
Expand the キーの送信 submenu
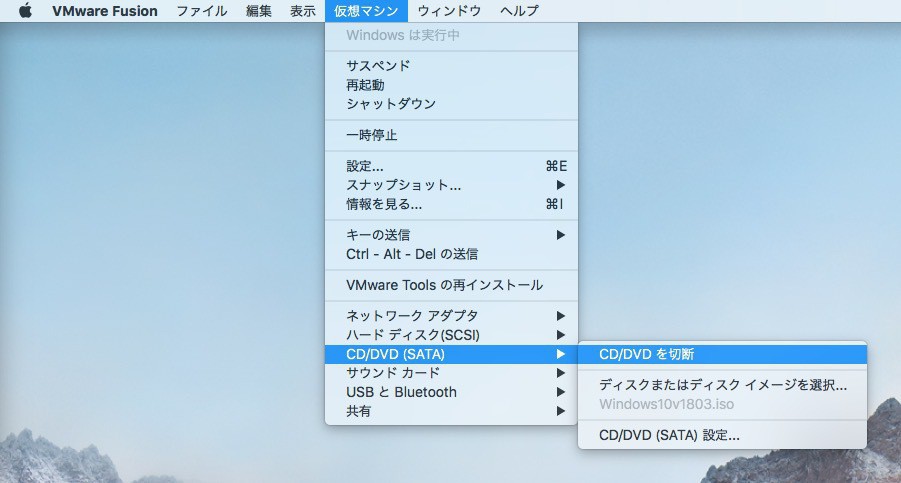click(x=451, y=235)
